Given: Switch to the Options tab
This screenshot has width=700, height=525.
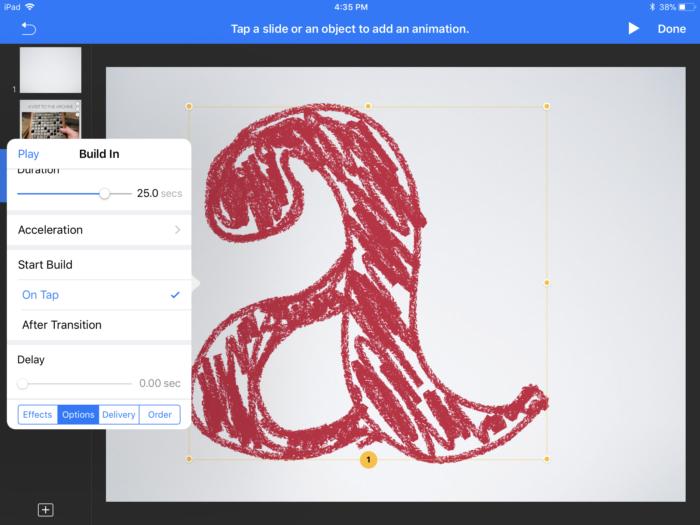Looking at the screenshot, I should pos(78,415).
